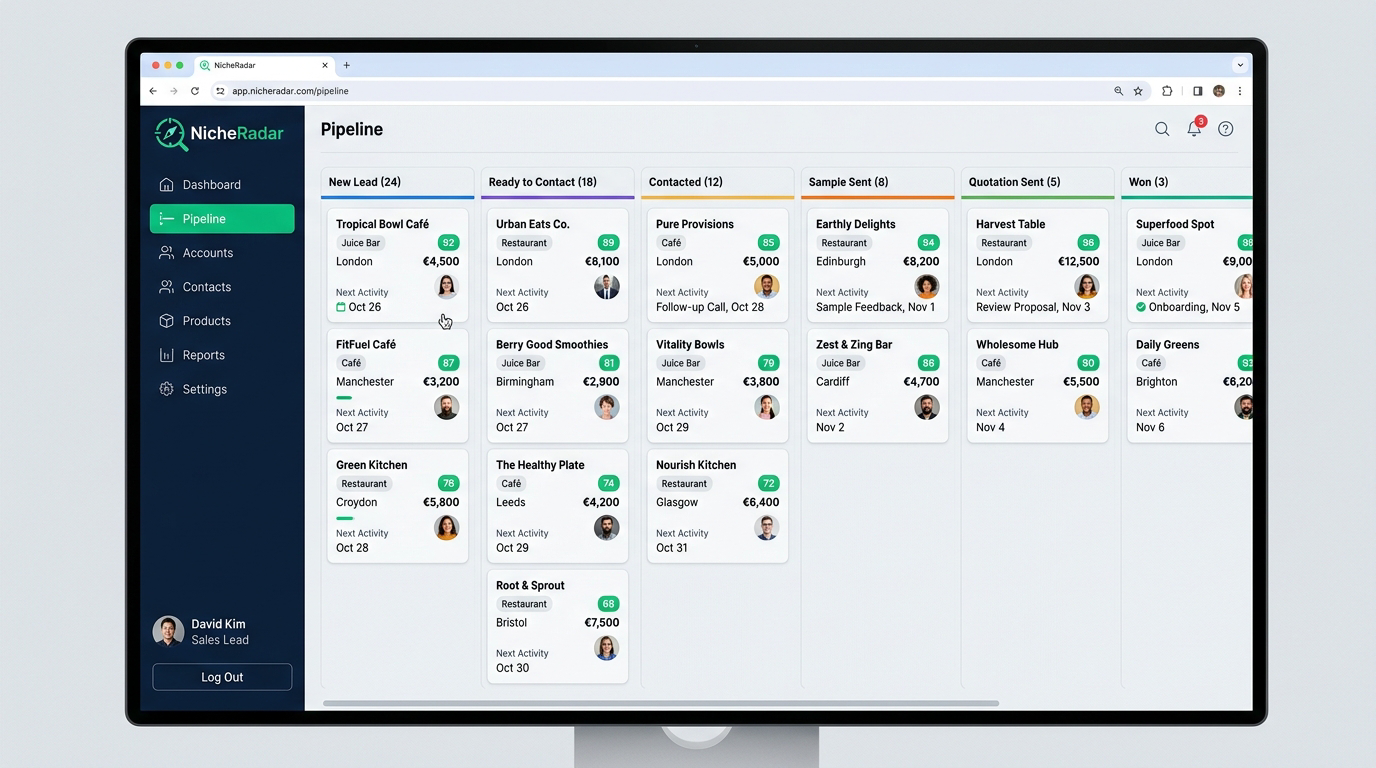Image resolution: width=1376 pixels, height=768 pixels.
Task: Click the owner avatar on Nourish Kitchen
Action: (767, 527)
